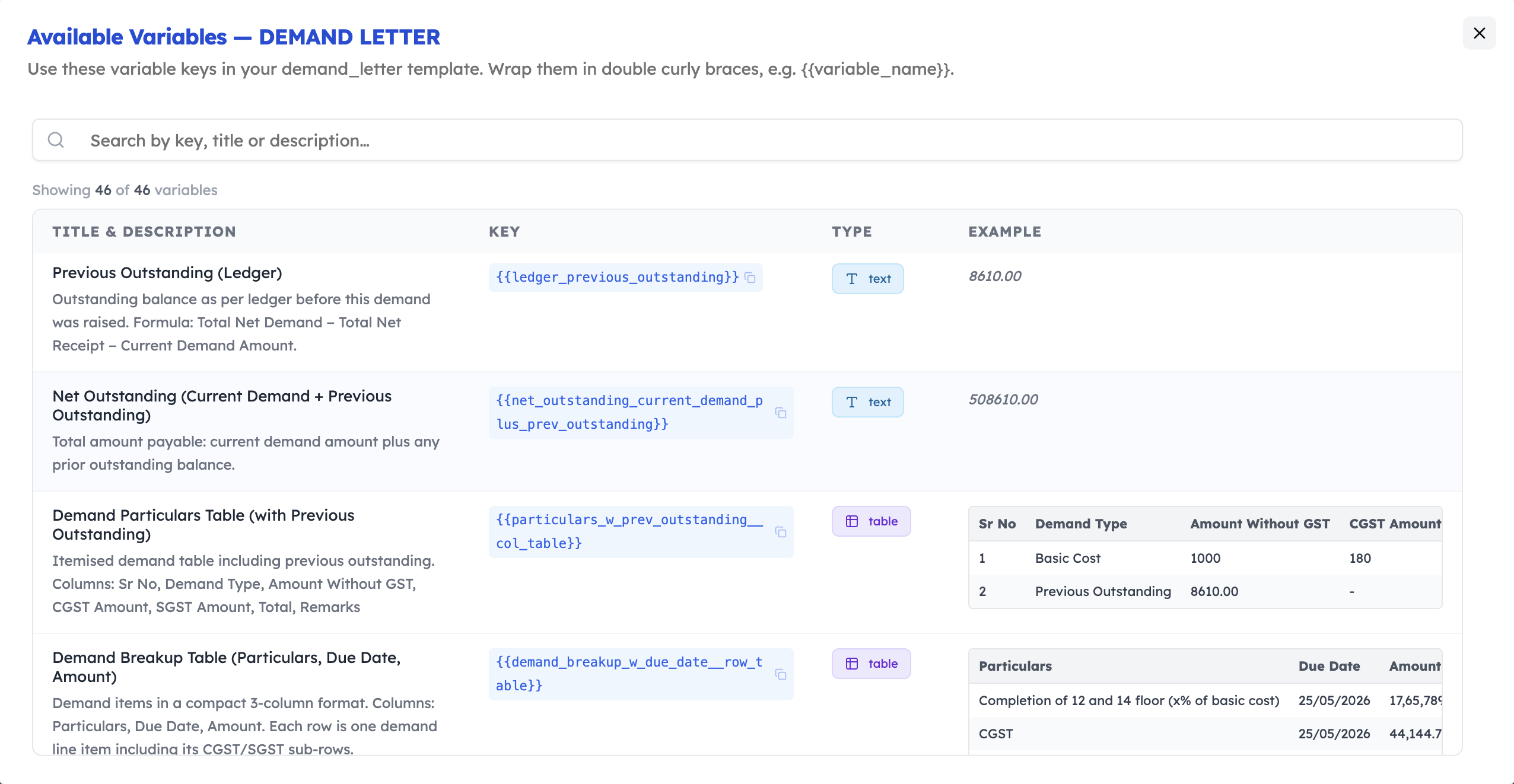
Task: Copy the particulars_w_prev_outstanding key
Action: click(781, 533)
